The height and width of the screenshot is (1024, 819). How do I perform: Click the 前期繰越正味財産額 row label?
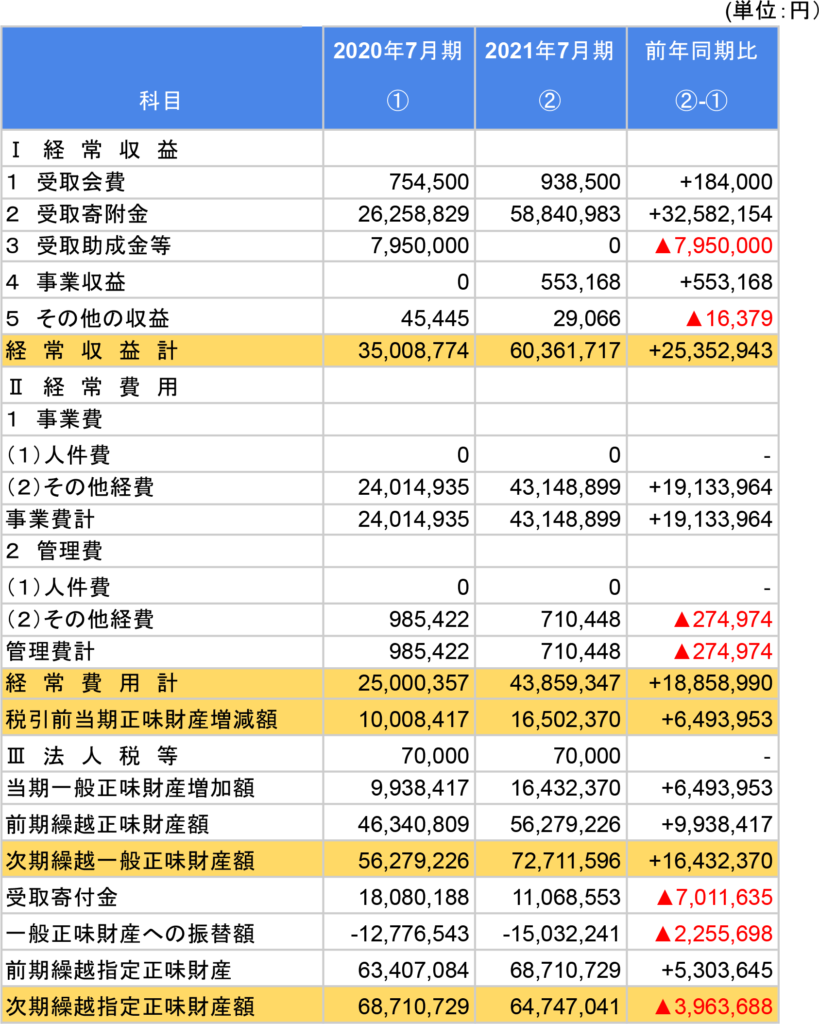(108, 825)
